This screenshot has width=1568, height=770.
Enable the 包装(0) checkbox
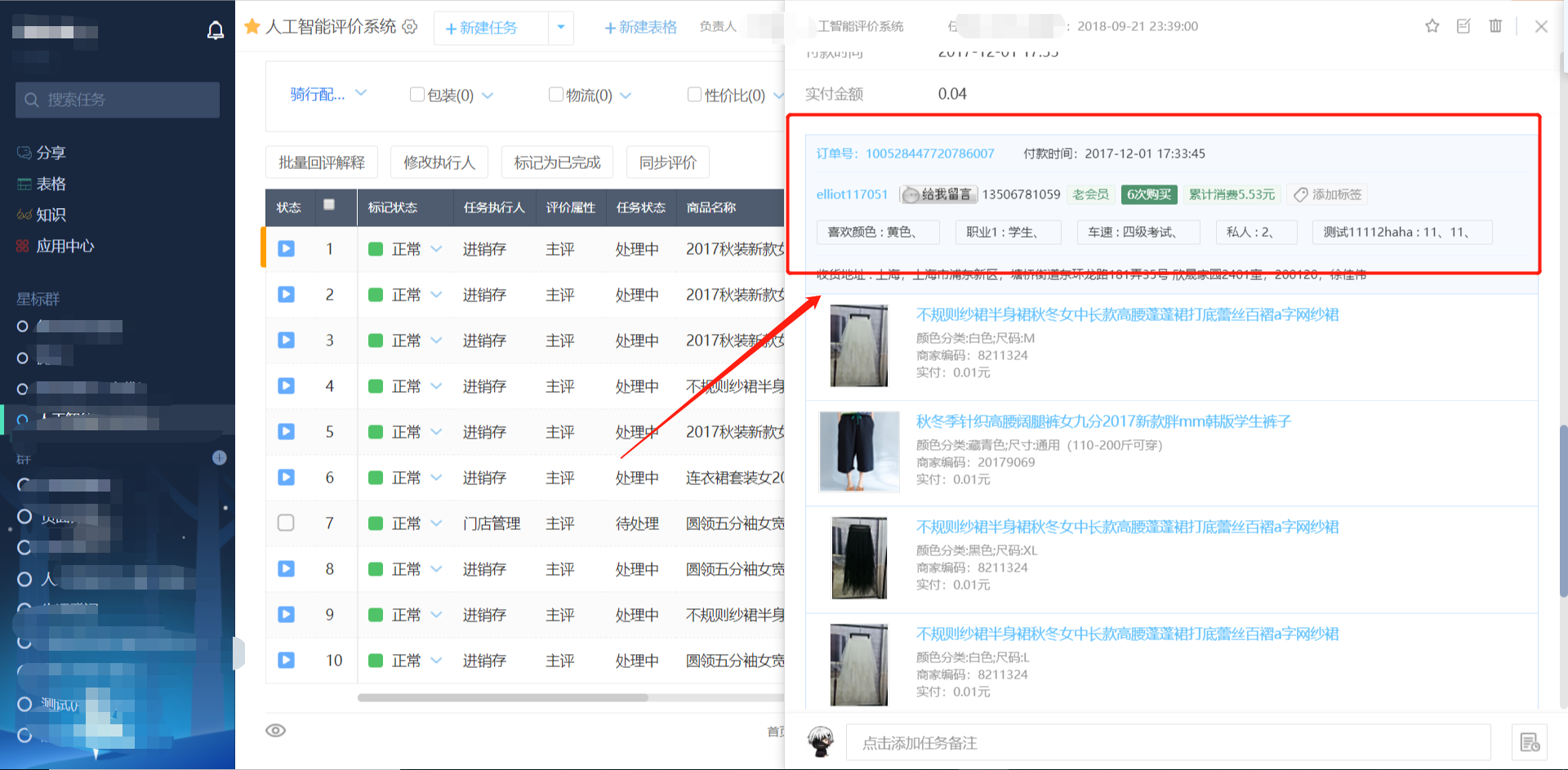[x=416, y=95]
